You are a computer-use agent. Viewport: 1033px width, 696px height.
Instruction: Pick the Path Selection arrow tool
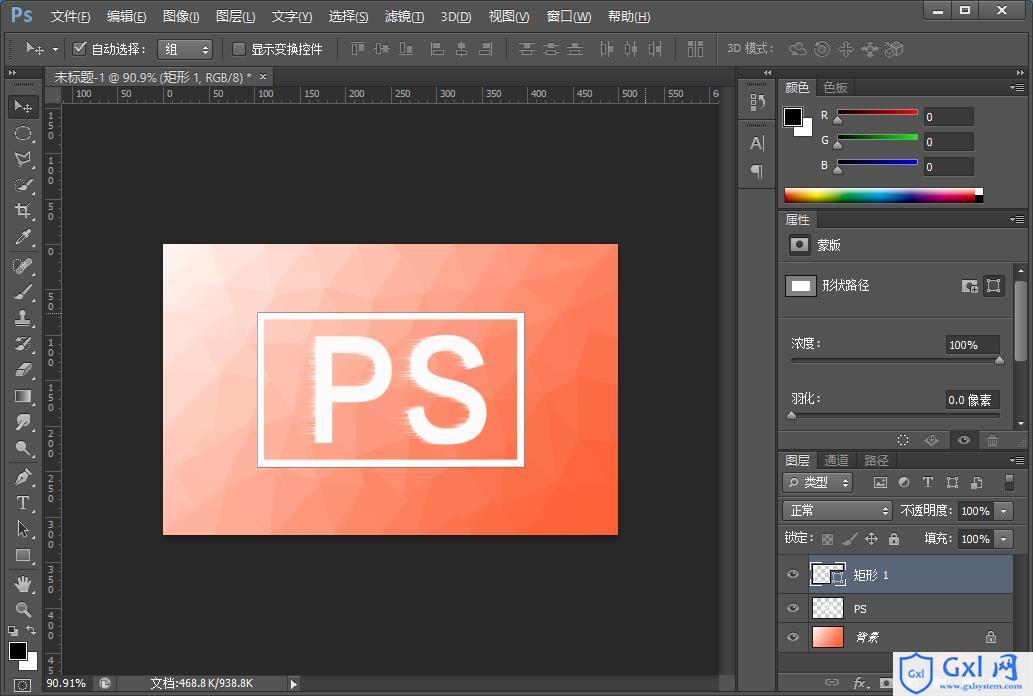(23, 529)
